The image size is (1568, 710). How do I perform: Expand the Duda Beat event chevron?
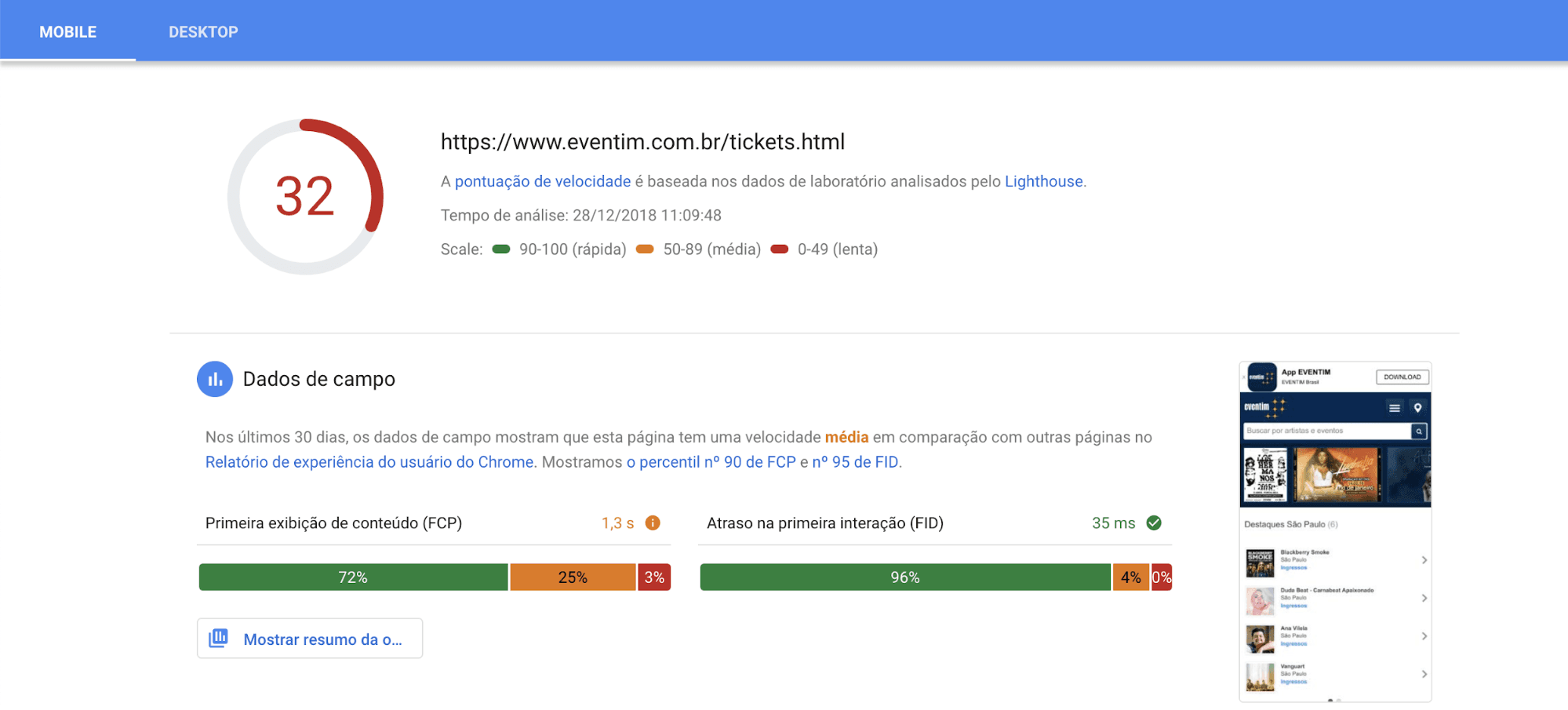1424,599
